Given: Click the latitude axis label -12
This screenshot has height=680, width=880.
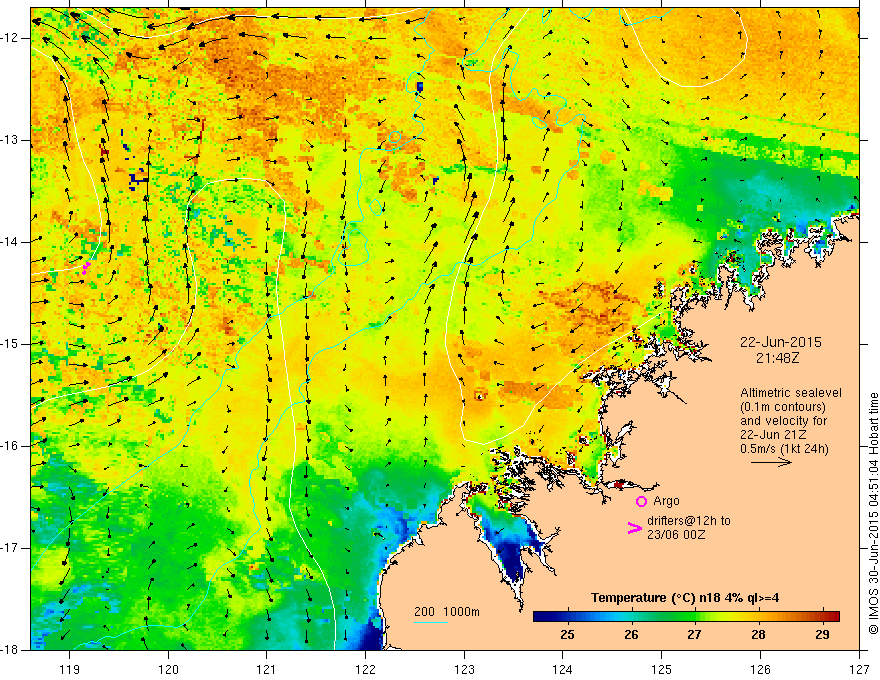Looking at the screenshot, I should tap(11, 38).
